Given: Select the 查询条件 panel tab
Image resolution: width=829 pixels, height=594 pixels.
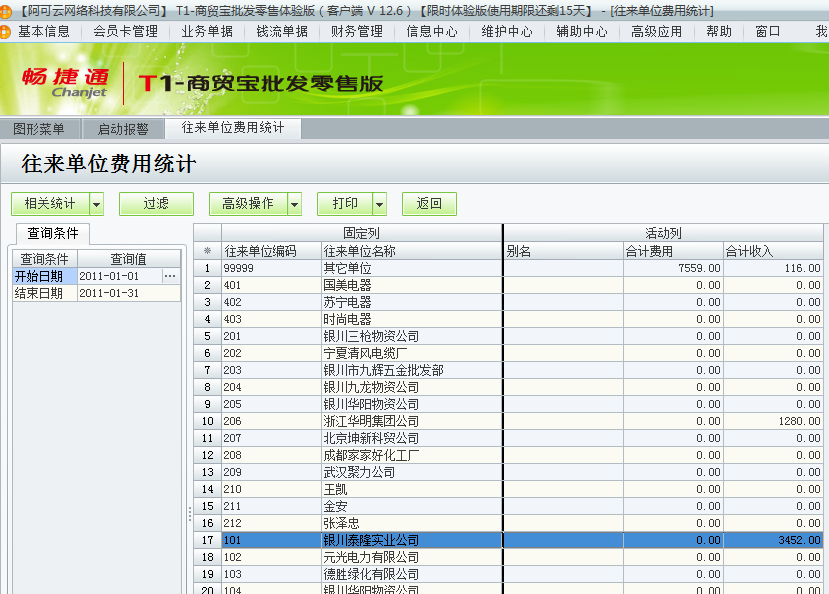Looking at the screenshot, I should point(53,233).
